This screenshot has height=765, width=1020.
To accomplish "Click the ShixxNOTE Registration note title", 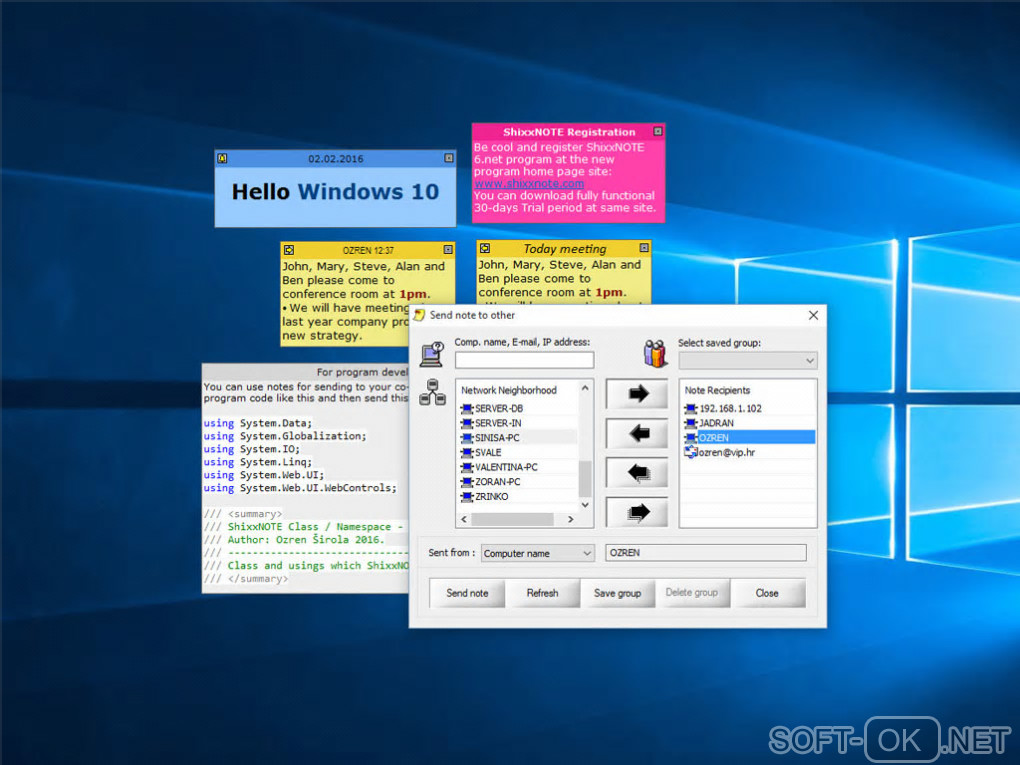I will coord(569,131).
